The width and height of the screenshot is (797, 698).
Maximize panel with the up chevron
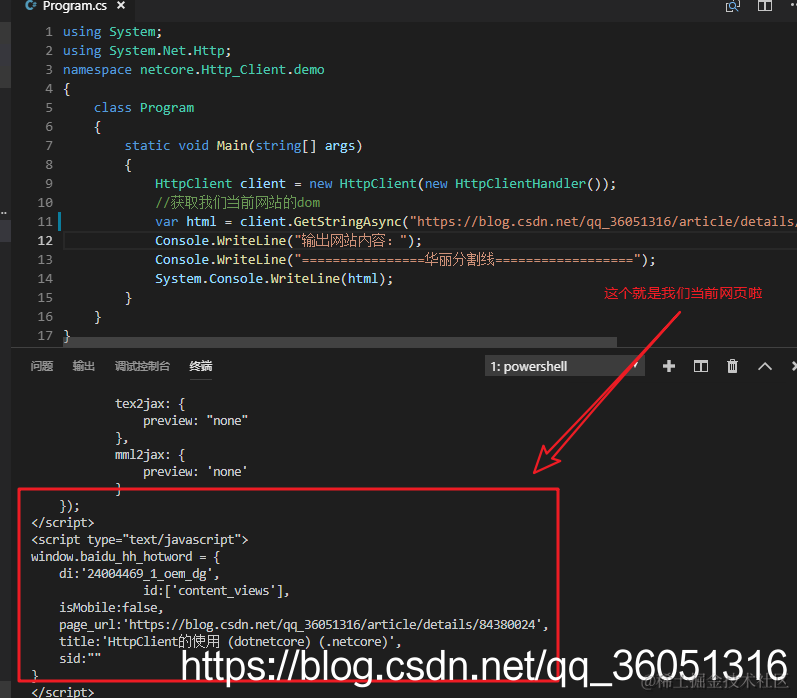coord(764,366)
